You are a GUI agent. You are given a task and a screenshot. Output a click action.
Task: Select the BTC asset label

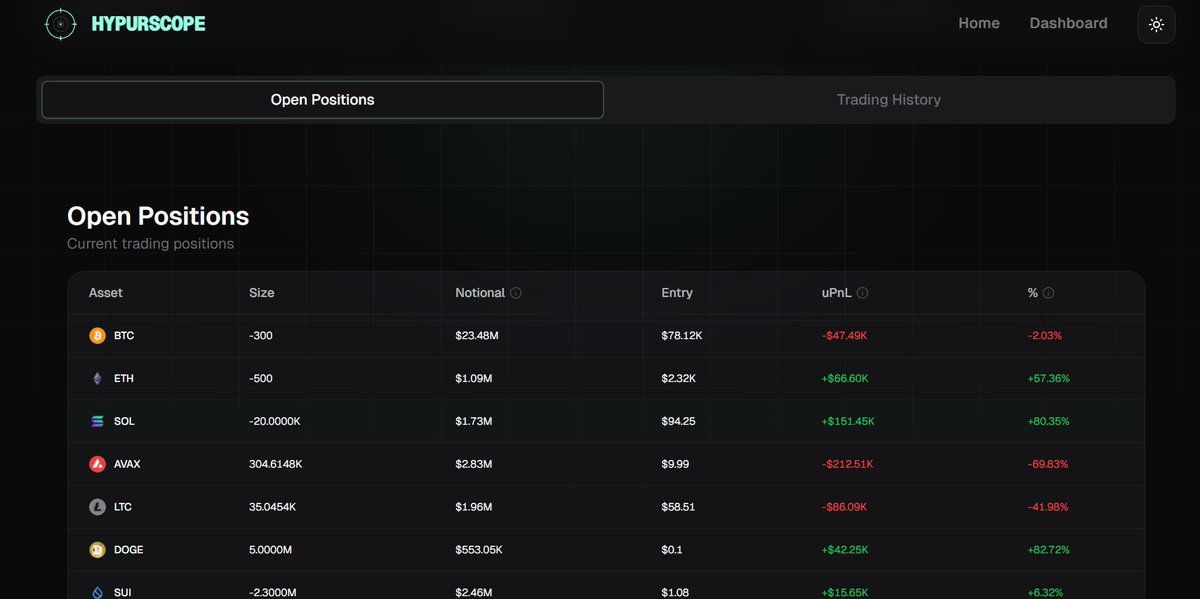(x=124, y=336)
